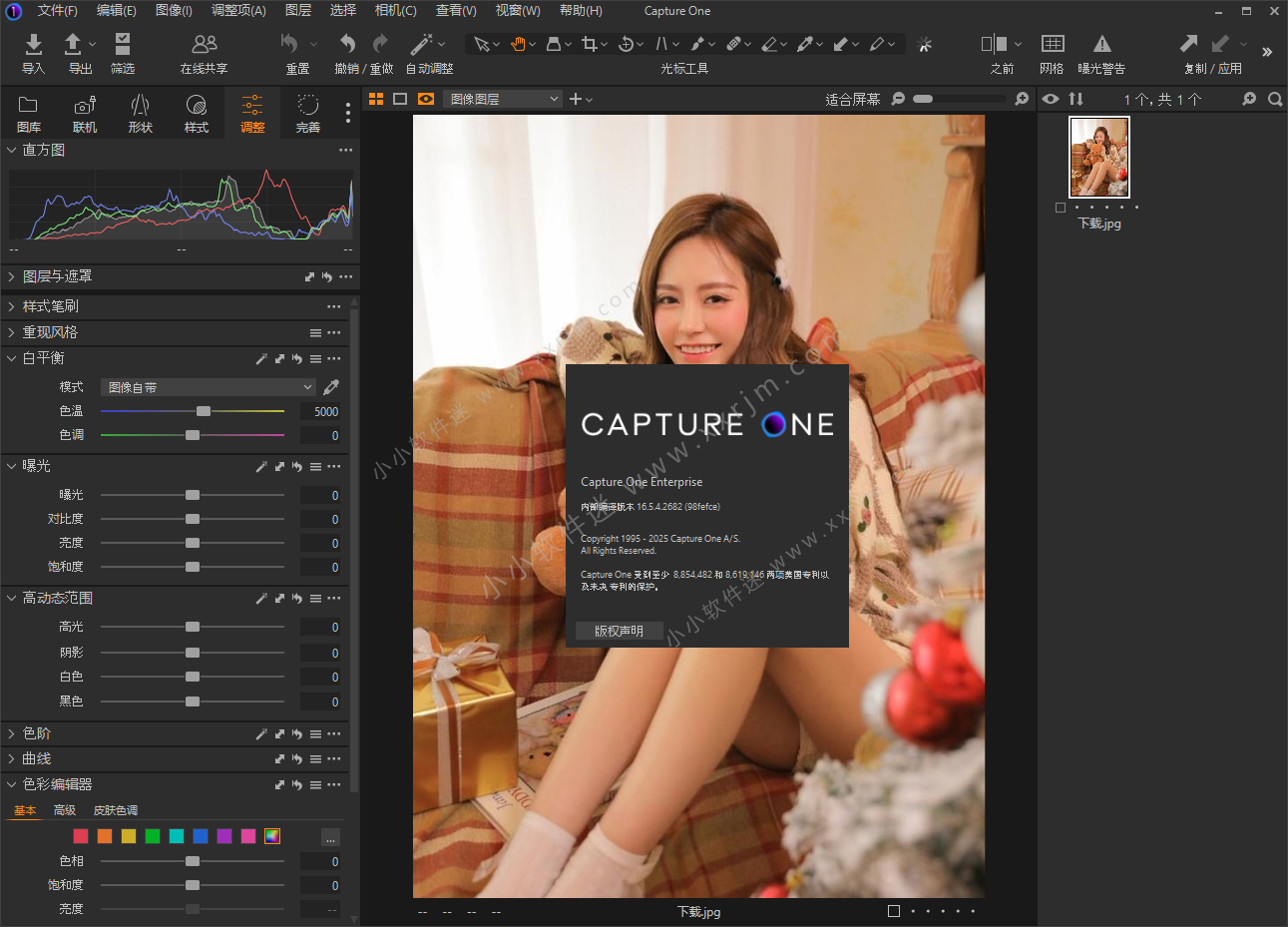The width and height of the screenshot is (1288, 927).
Task: Pick the white balance eyedropper
Action: (x=331, y=387)
